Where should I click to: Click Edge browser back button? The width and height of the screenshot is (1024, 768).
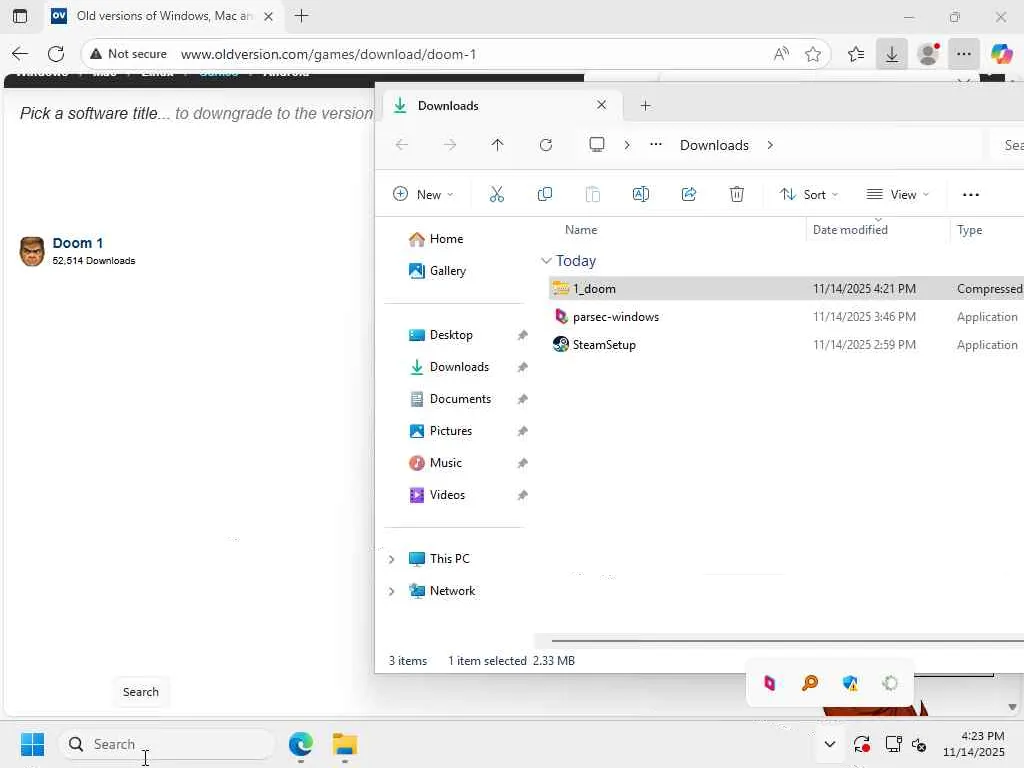point(20,54)
